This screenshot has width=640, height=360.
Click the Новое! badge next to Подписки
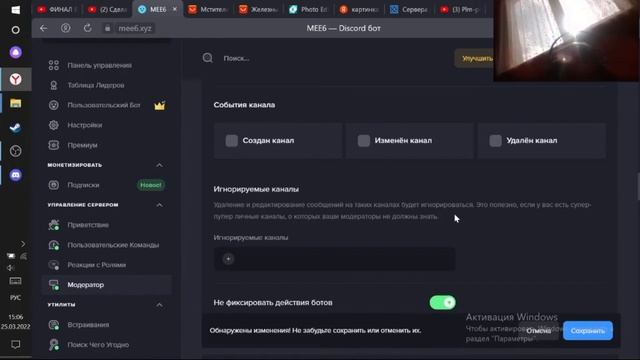(151, 185)
